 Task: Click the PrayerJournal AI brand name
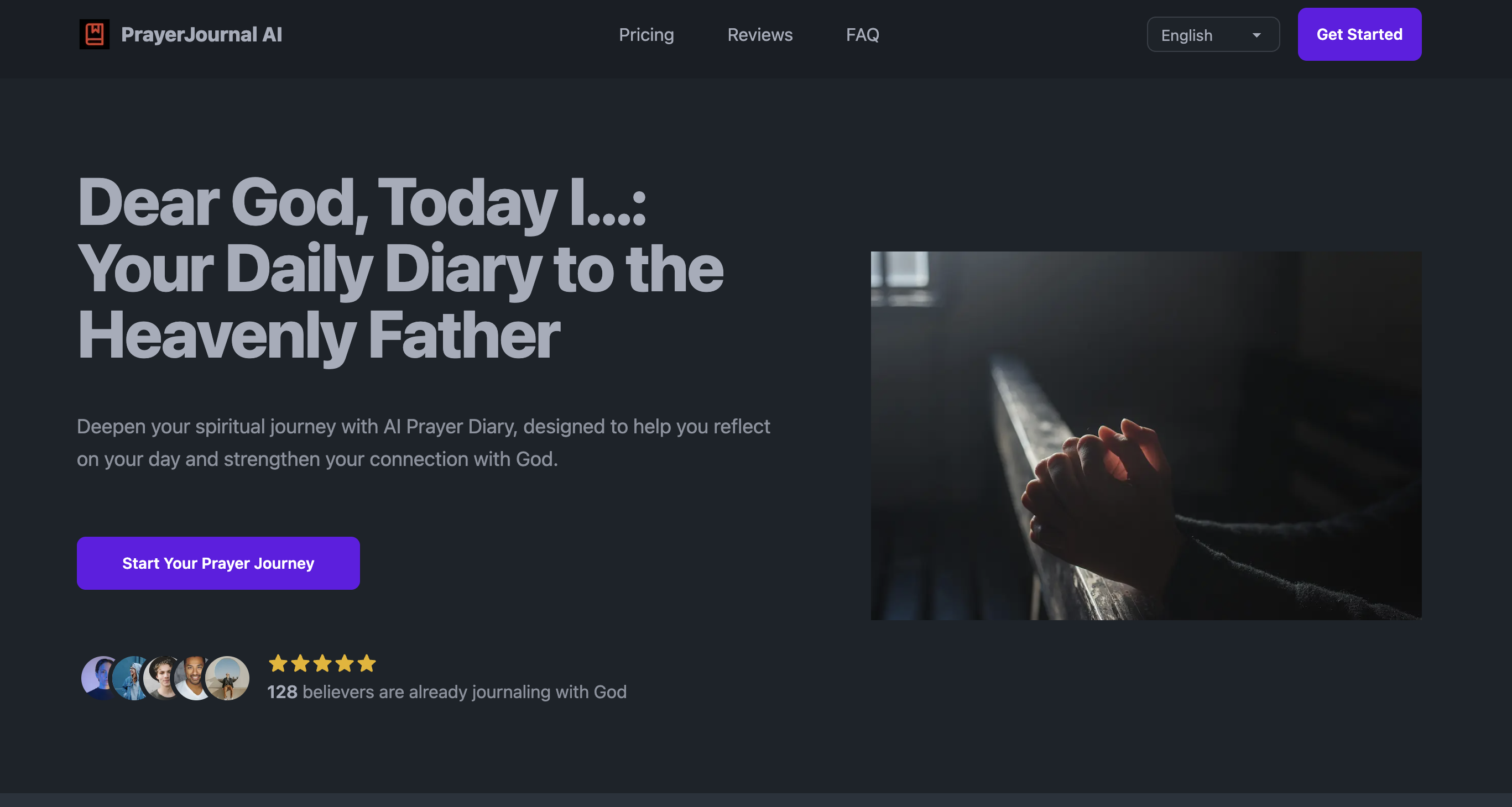pyautogui.click(x=201, y=35)
